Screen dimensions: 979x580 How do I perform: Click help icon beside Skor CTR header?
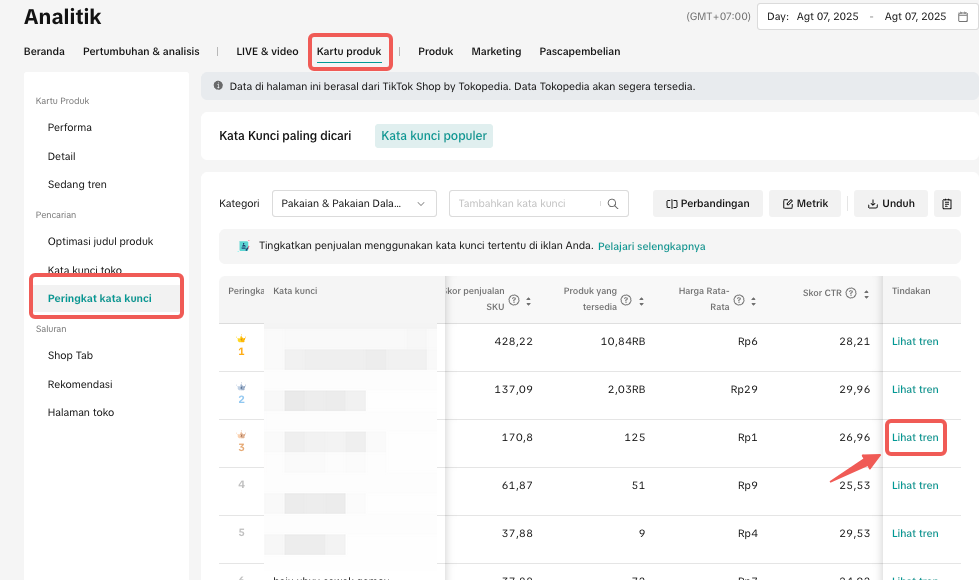(851, 294)
